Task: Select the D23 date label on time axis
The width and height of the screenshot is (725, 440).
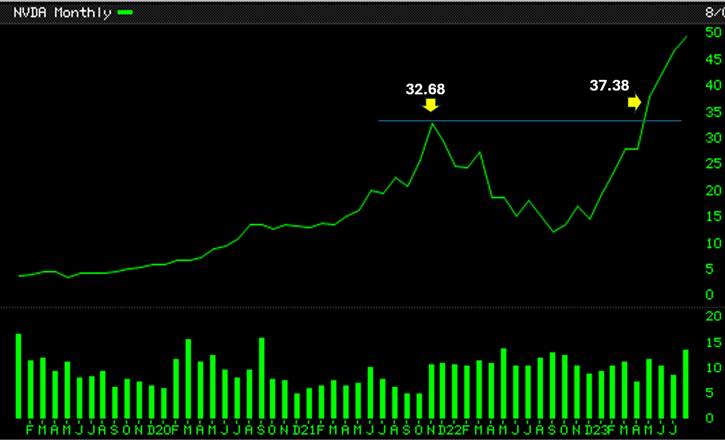Action: [594, 430]
